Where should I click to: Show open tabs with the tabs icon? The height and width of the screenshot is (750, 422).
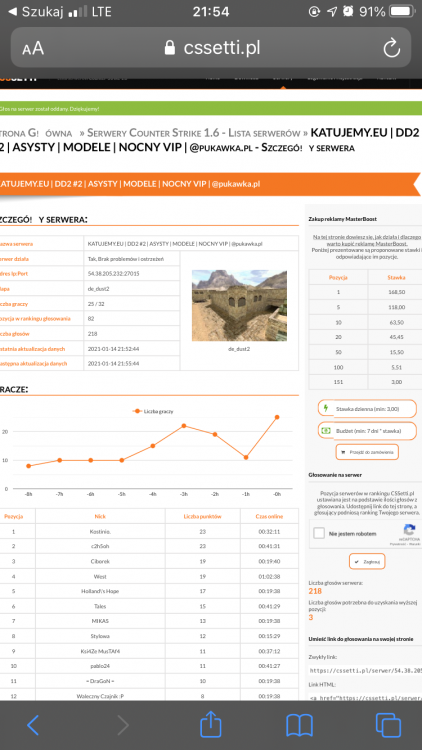388,725
